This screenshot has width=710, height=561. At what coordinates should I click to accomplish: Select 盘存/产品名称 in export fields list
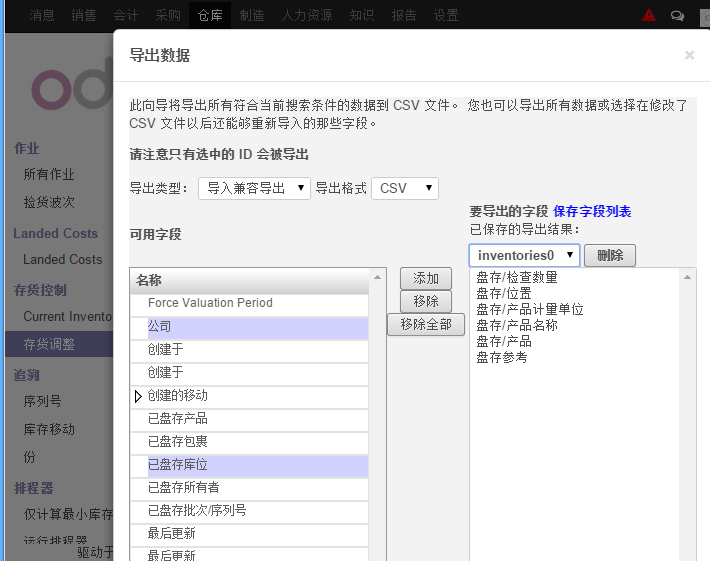click(517, 325)
